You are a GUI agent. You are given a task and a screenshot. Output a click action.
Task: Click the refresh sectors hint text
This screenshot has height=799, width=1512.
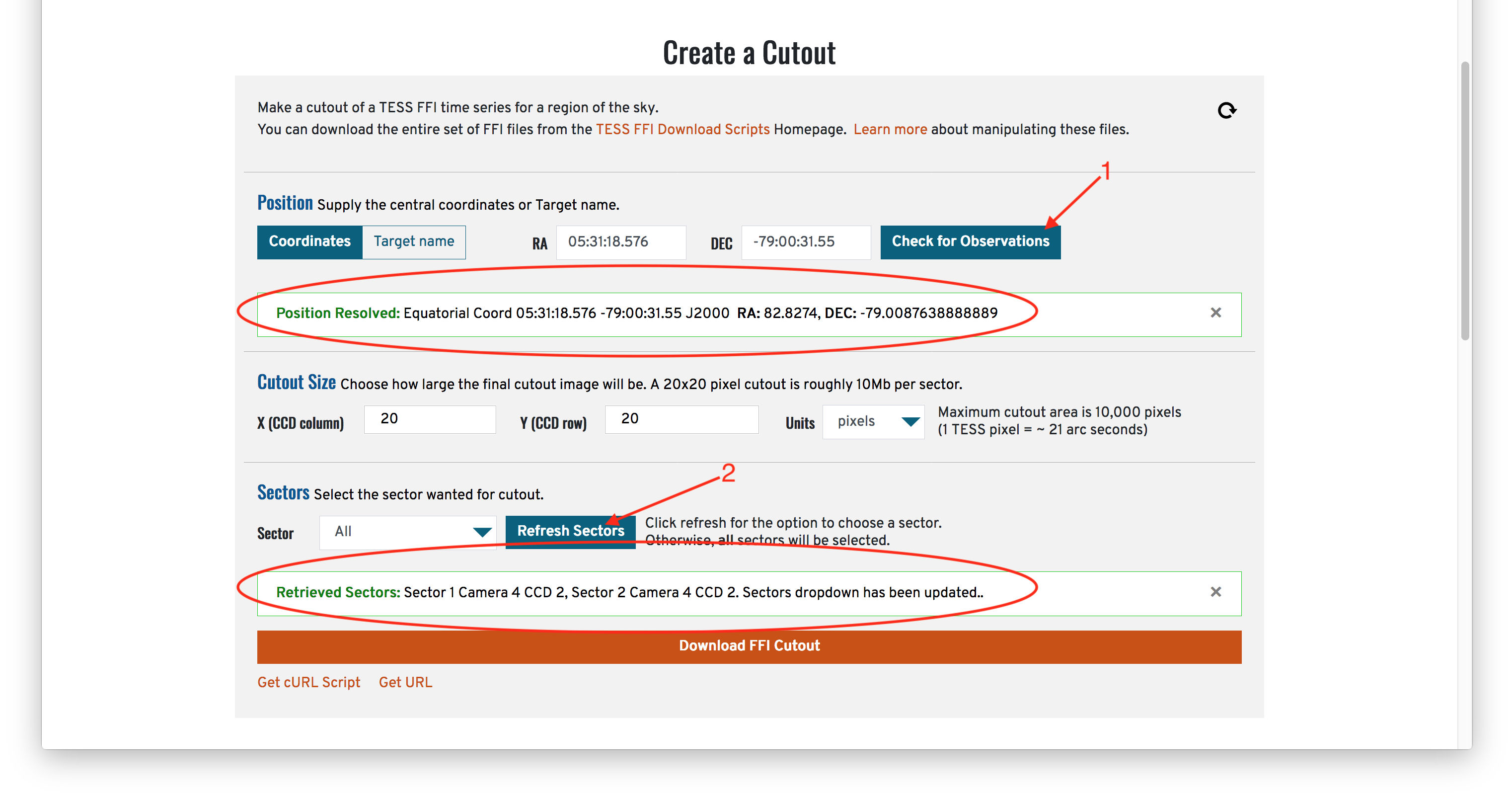click(x=793, y=531)
